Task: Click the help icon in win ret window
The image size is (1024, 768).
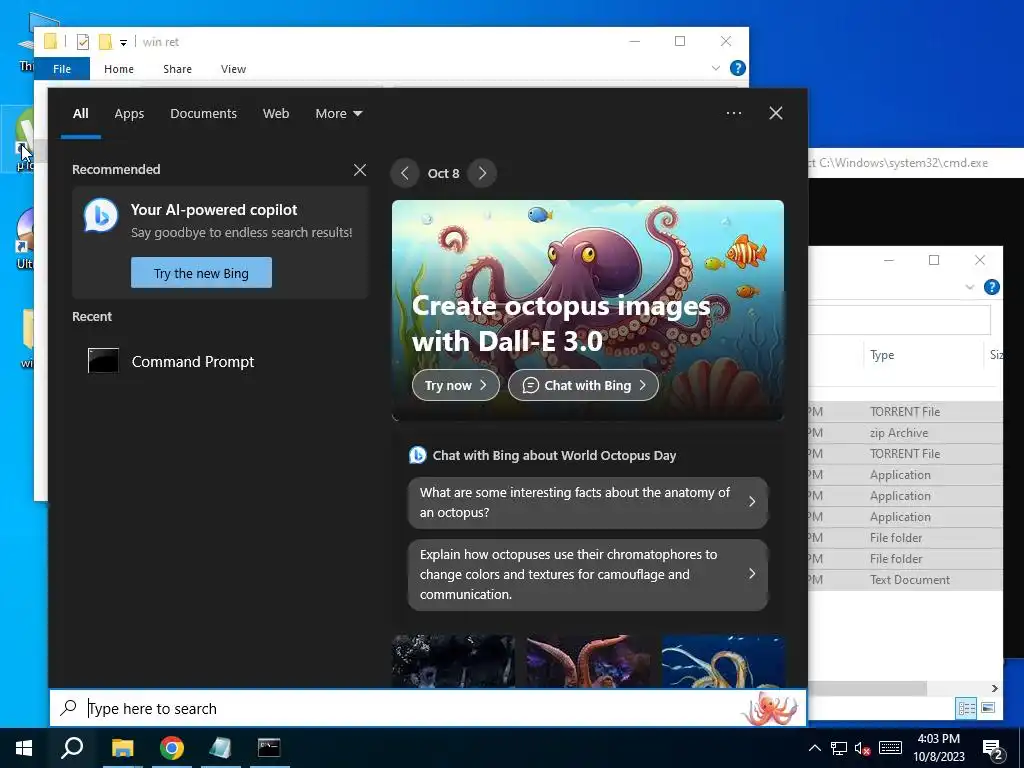Action: pos(737,68)
